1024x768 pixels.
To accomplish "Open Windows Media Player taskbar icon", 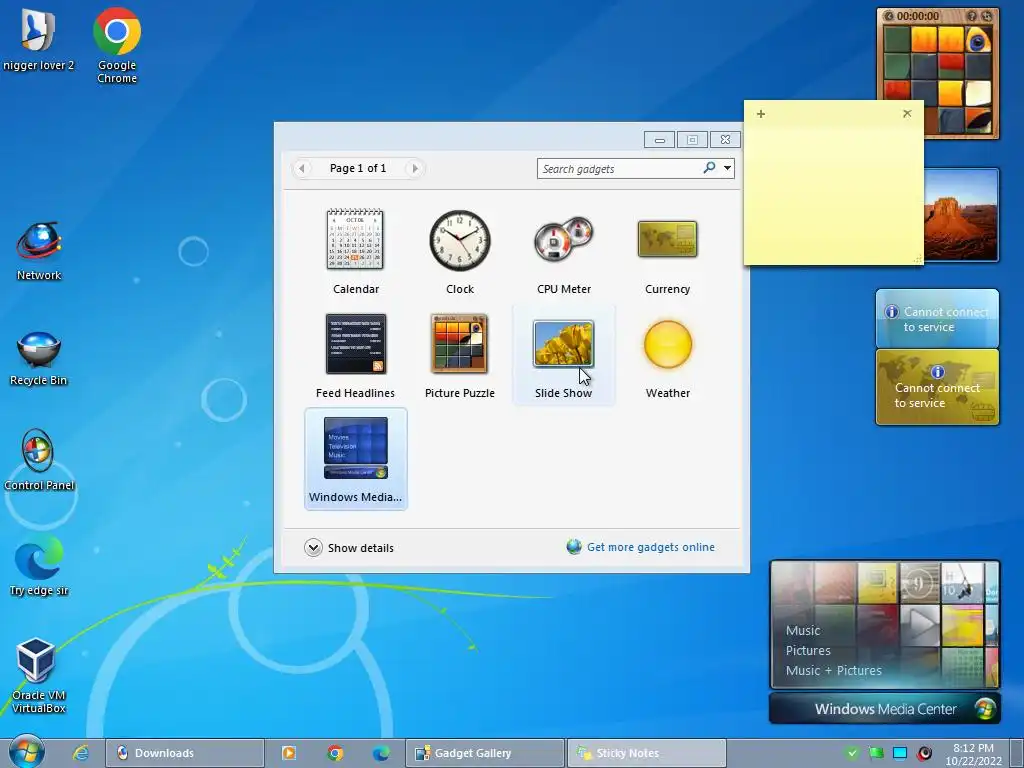I will click(x=289, y=753).
